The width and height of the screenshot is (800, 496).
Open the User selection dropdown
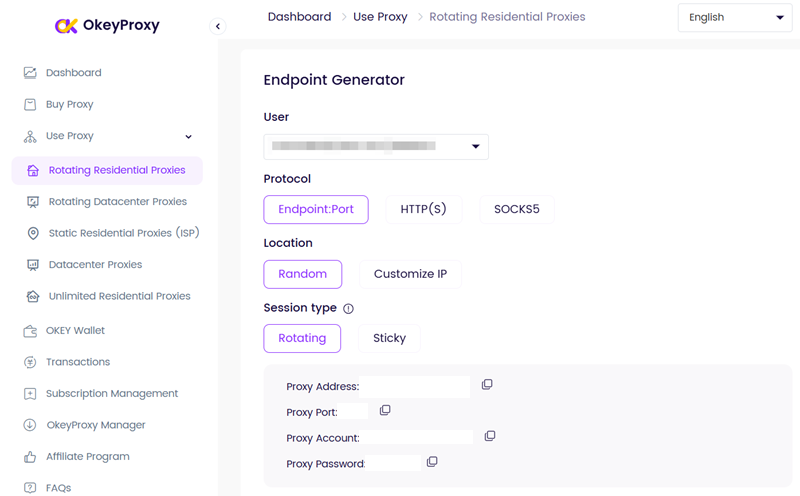pyautogui.click(x=376, y=147)
